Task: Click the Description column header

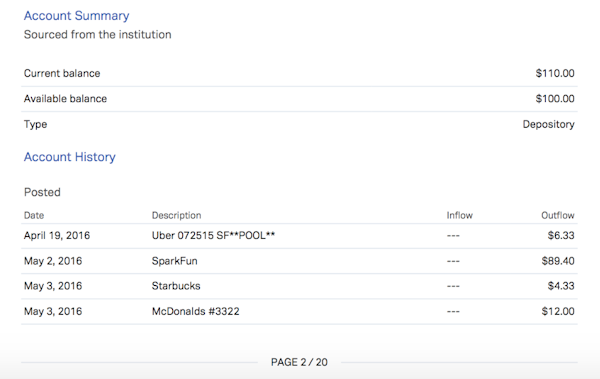Action: click(176, 215)
